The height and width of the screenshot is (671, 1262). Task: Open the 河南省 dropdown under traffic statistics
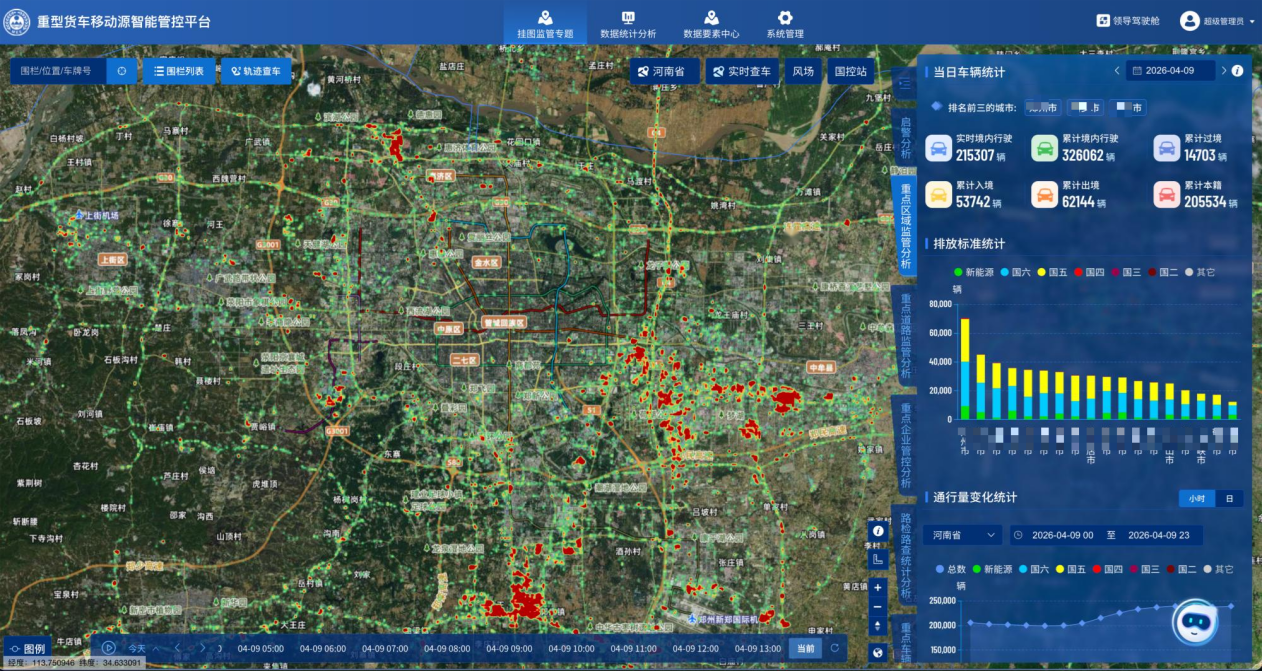point(961,535)
